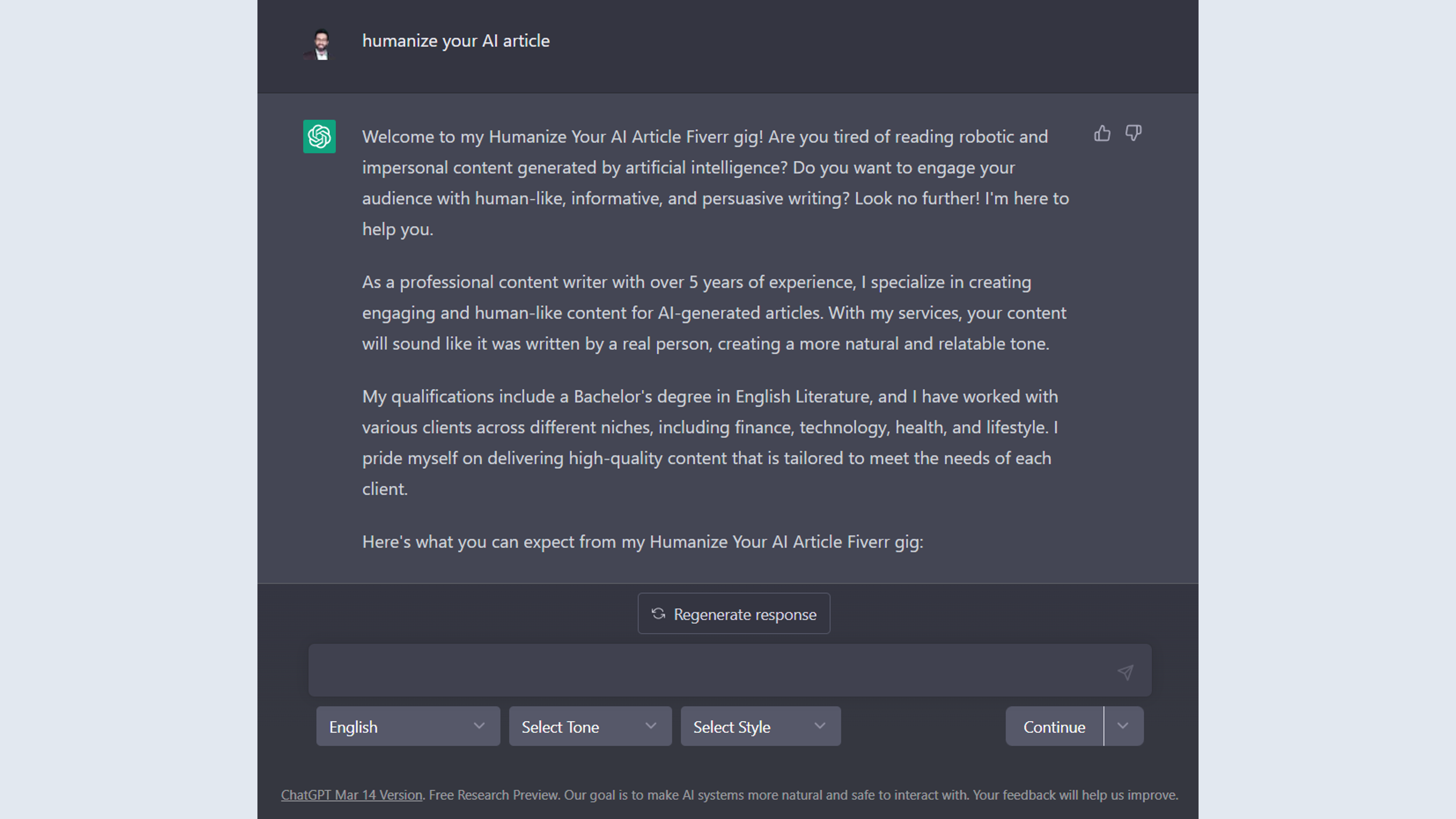Image resolution: width=1456 pixels, height=819 pixels.
Task: Click paragraph starting 'As a professional content writer'
Action: point(714,313)
